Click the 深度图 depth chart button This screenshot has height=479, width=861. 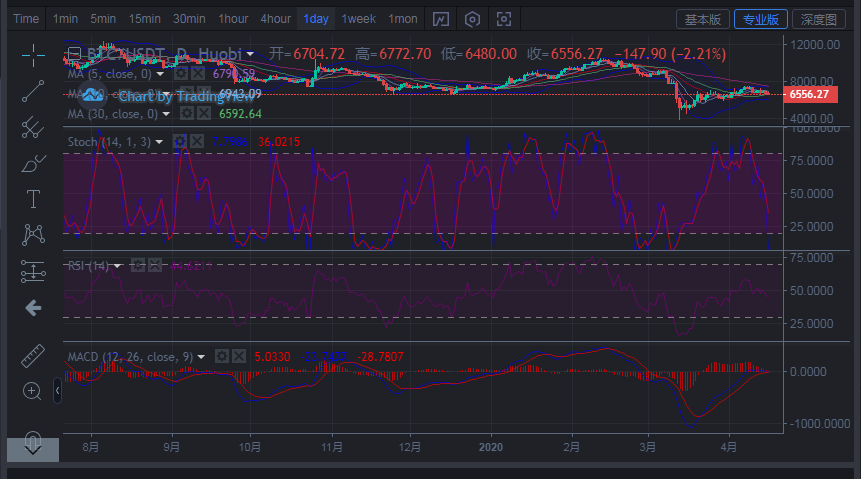pos(818,19)
